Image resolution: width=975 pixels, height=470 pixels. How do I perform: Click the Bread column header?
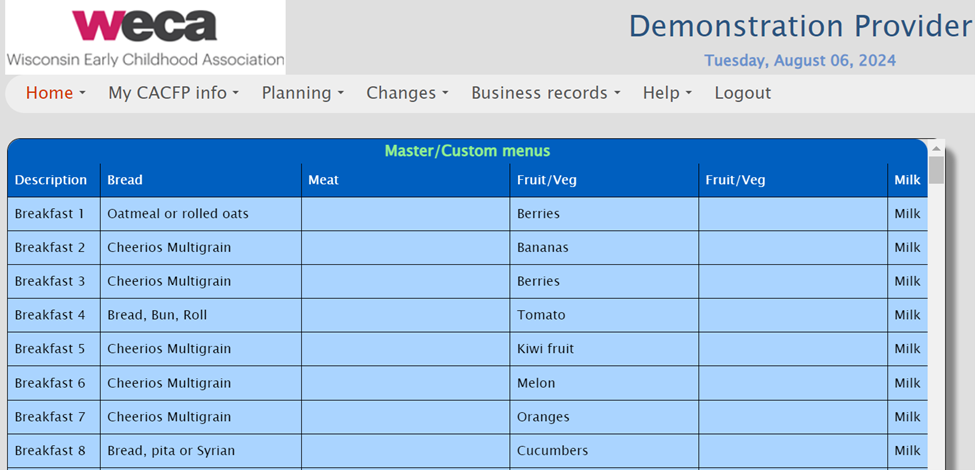coord(125,180)
